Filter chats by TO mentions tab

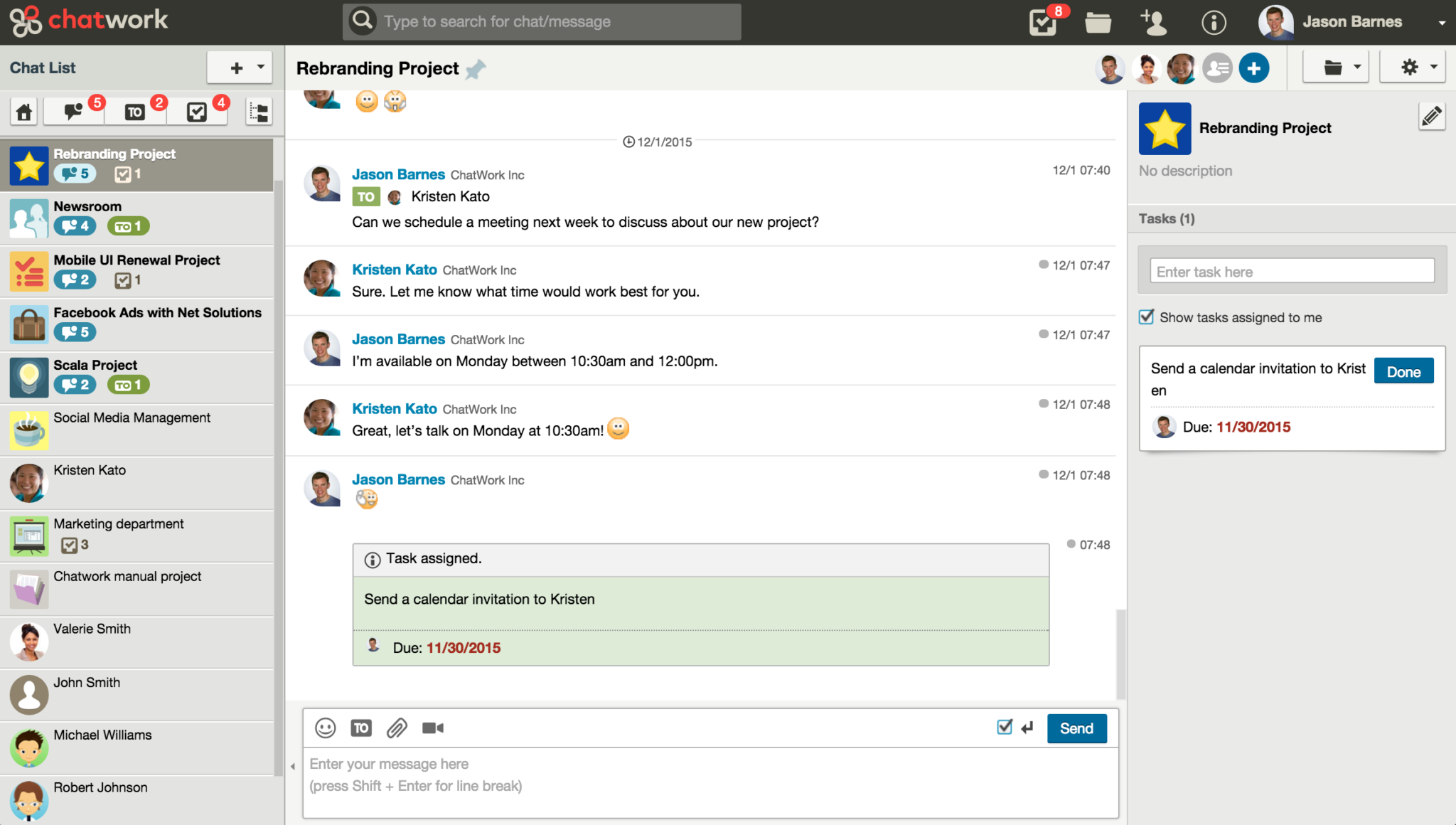pyautogui.click(x=135, y=112)
